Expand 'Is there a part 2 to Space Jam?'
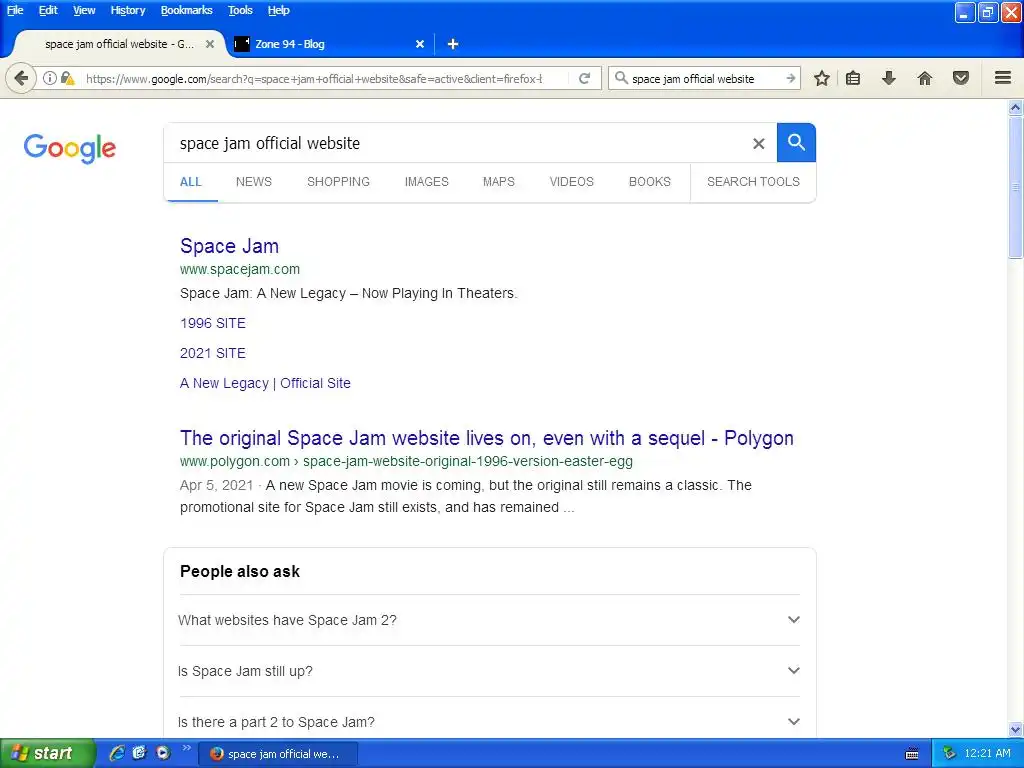 click(489, 722)
